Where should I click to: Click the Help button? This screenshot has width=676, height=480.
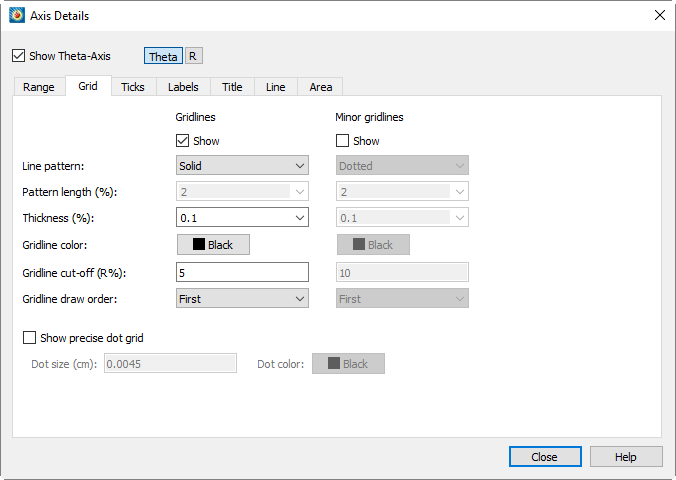[626, 457]
